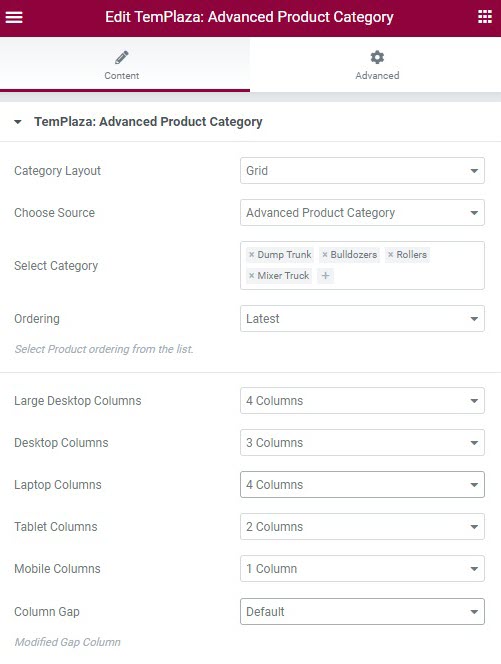Screen dimensions: 501x664
Task: Open the hamburger menu icon
Action: [x=14, y=17]
